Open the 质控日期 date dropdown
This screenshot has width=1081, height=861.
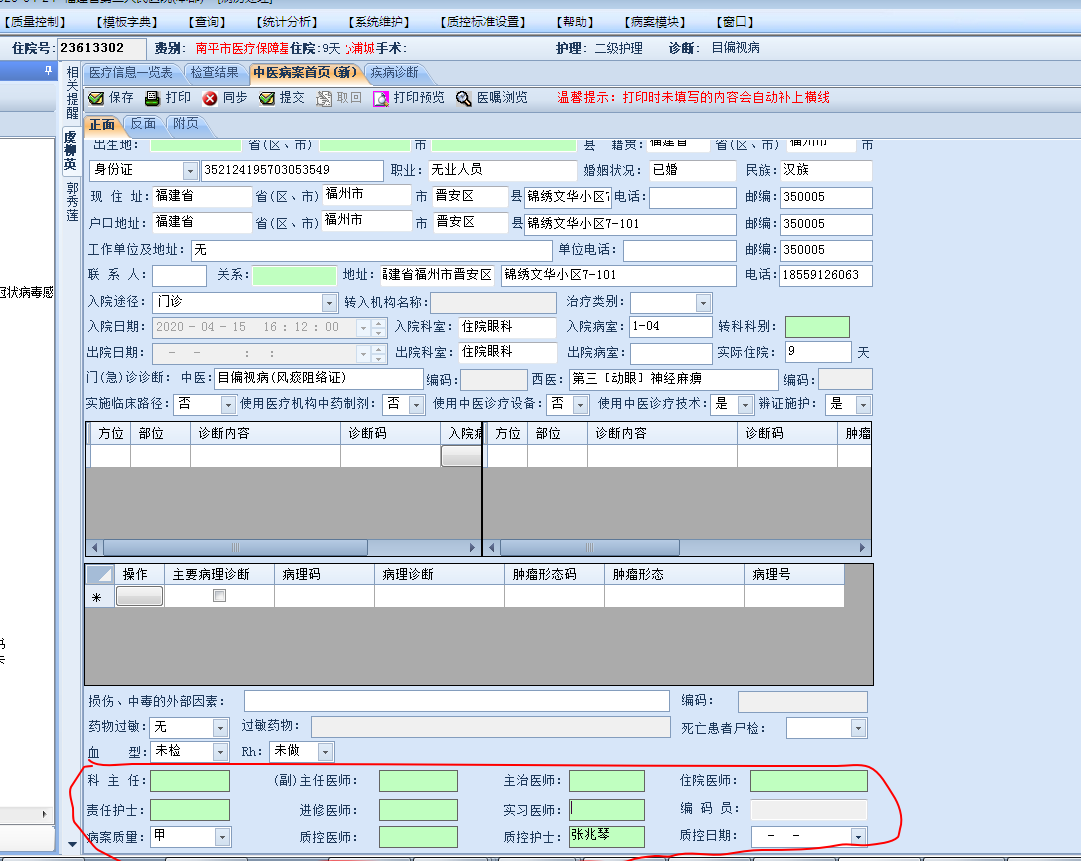coord(858,837)
